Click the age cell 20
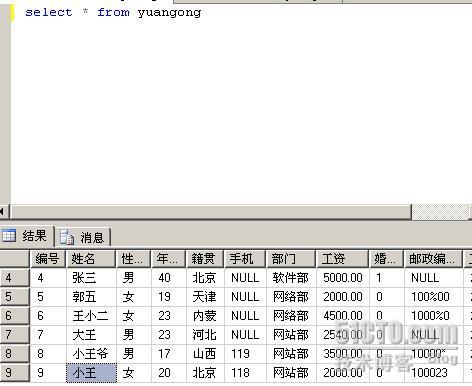 (x=168, y=373)
